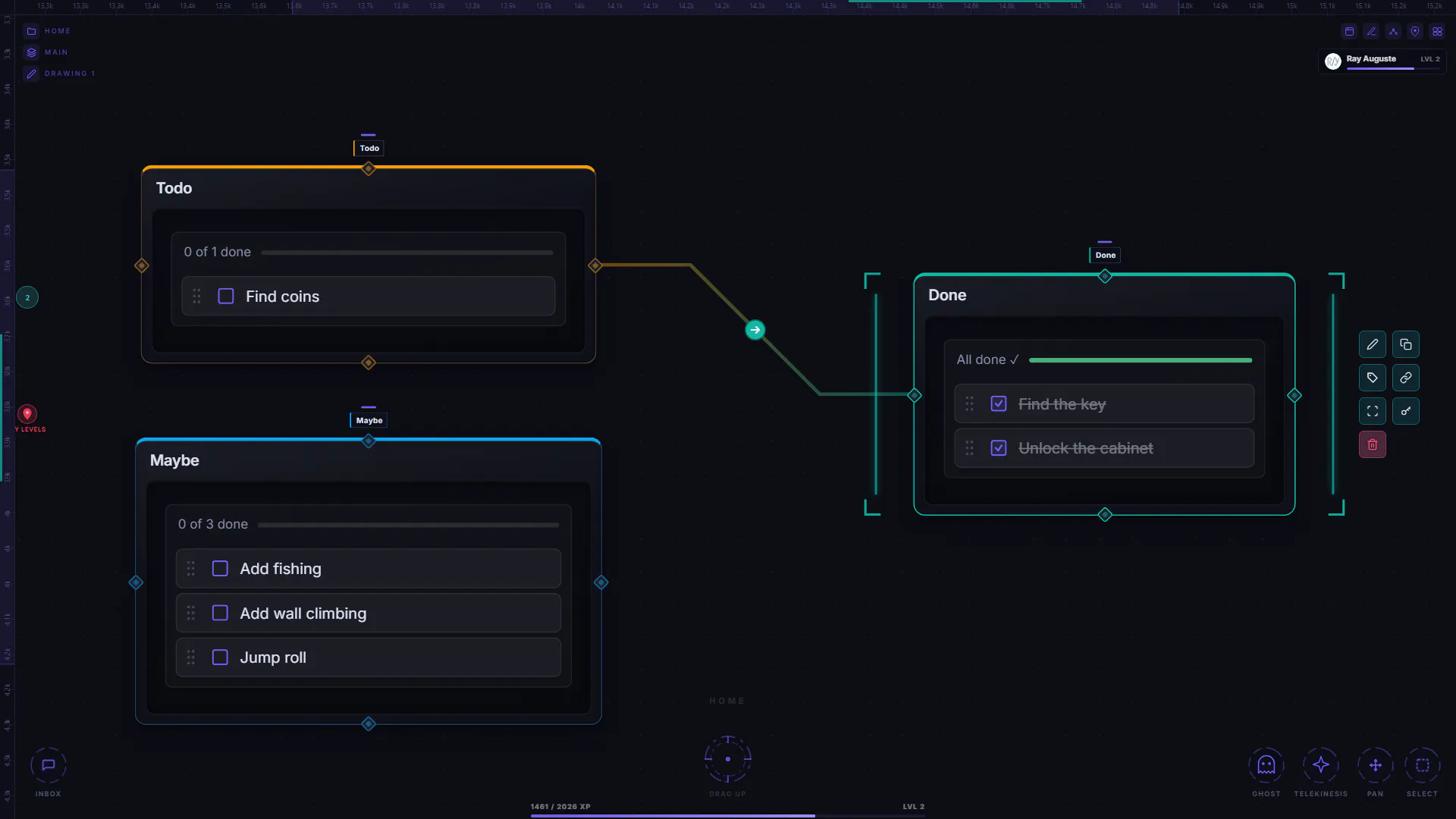Click the Maybe label tag above card

(x=369, y=420)
